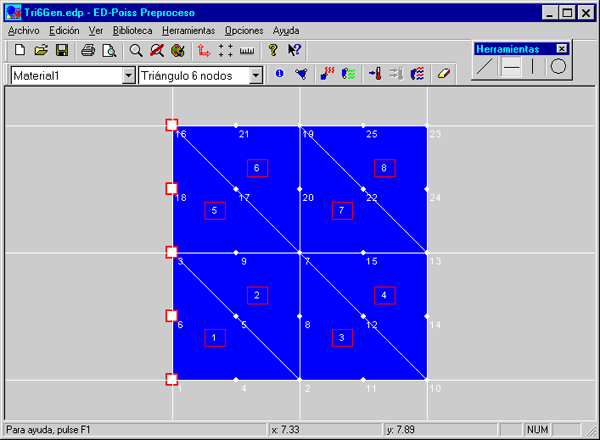Image resolution: width=600 pixels, height=440 pixels.
Task: Activate context help arrow-question icon
Action: [x=294, y=50]
